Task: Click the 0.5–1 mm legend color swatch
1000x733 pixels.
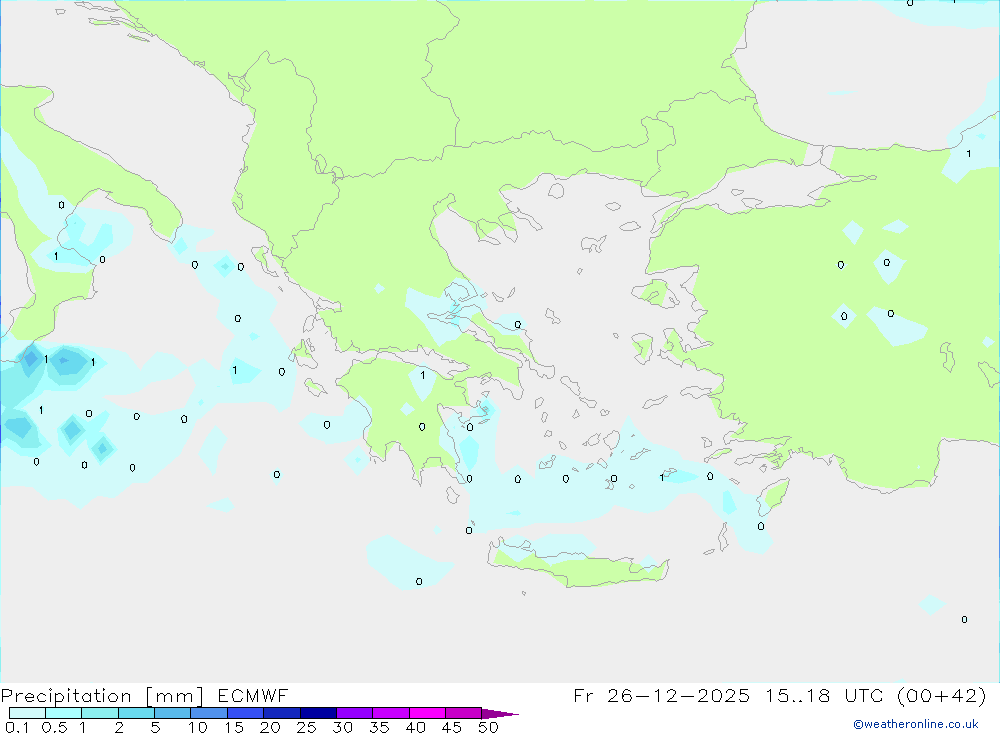Action: click(x=64, y=713)
